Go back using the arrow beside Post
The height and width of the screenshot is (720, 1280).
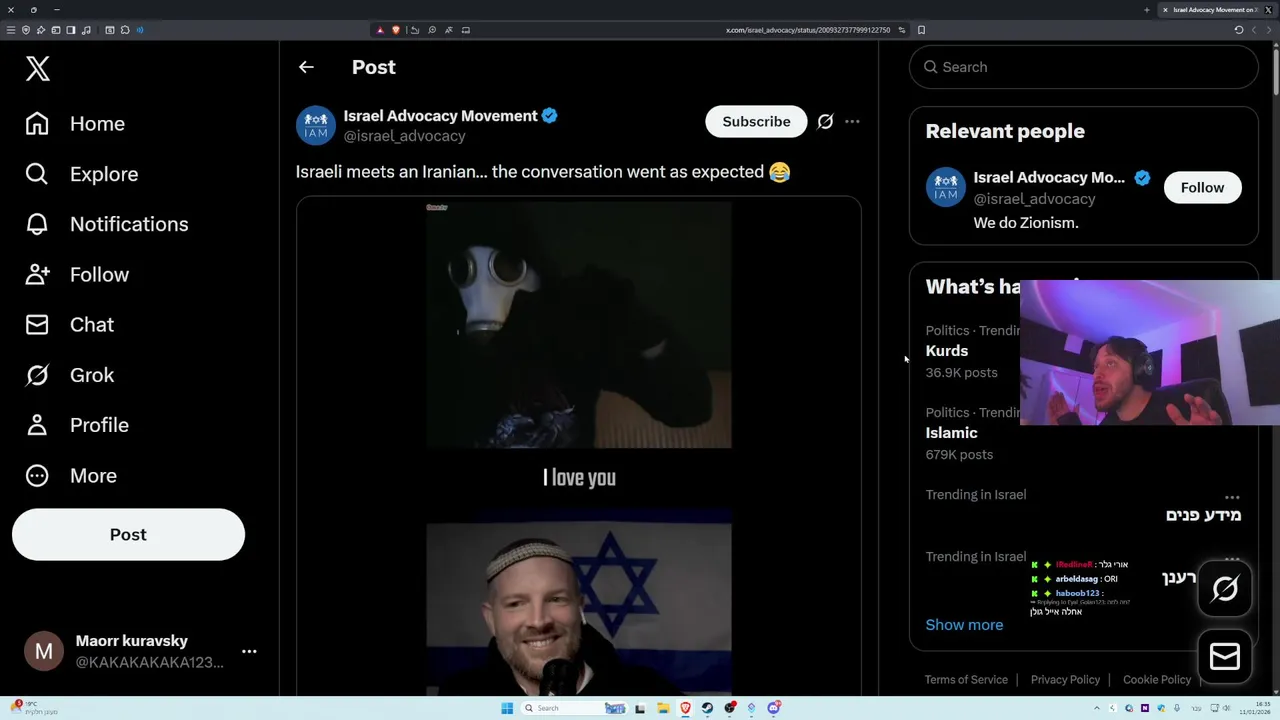[x=306, y=67]
